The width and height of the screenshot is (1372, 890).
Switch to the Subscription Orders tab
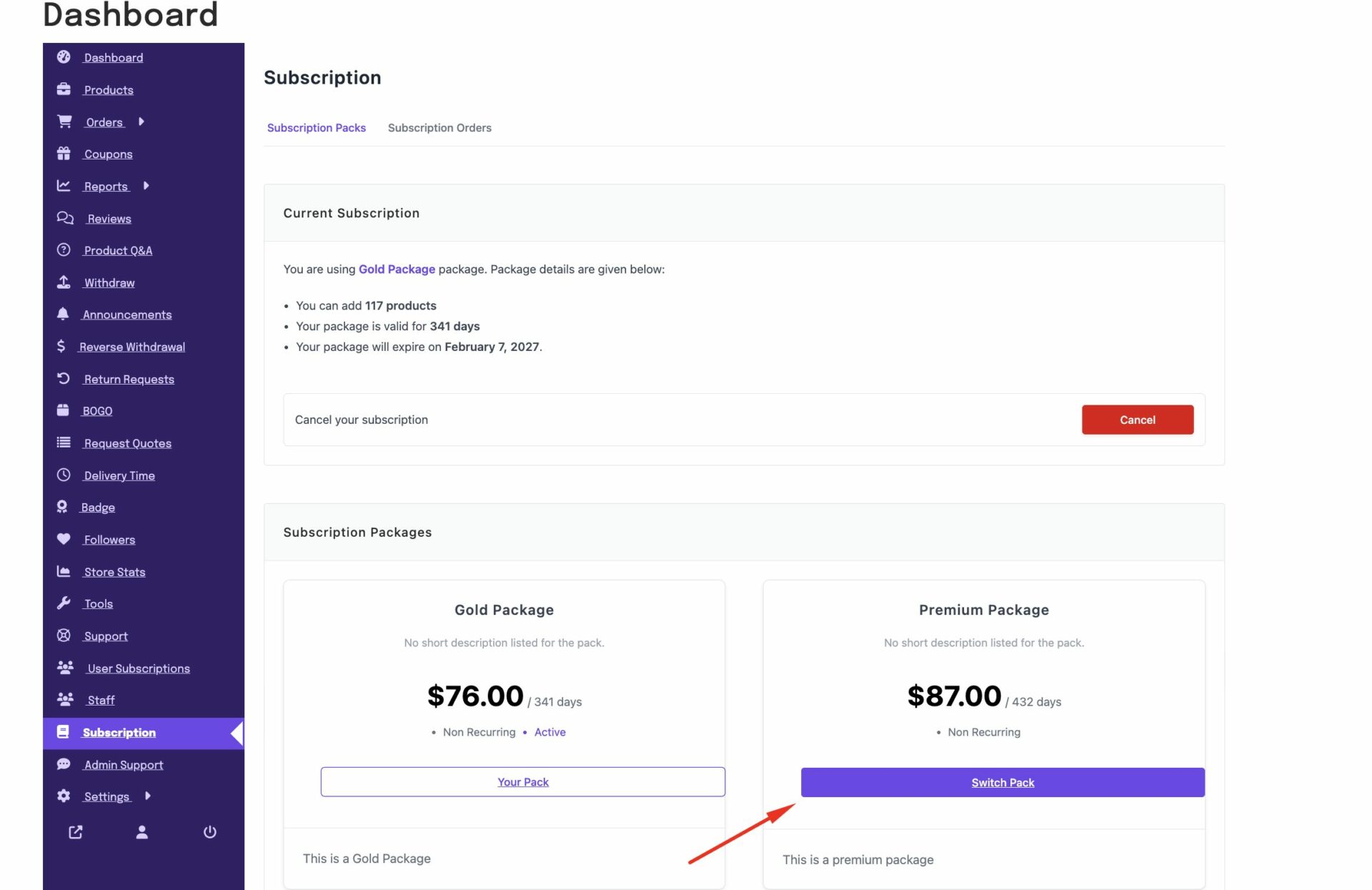tap(439, 128)
